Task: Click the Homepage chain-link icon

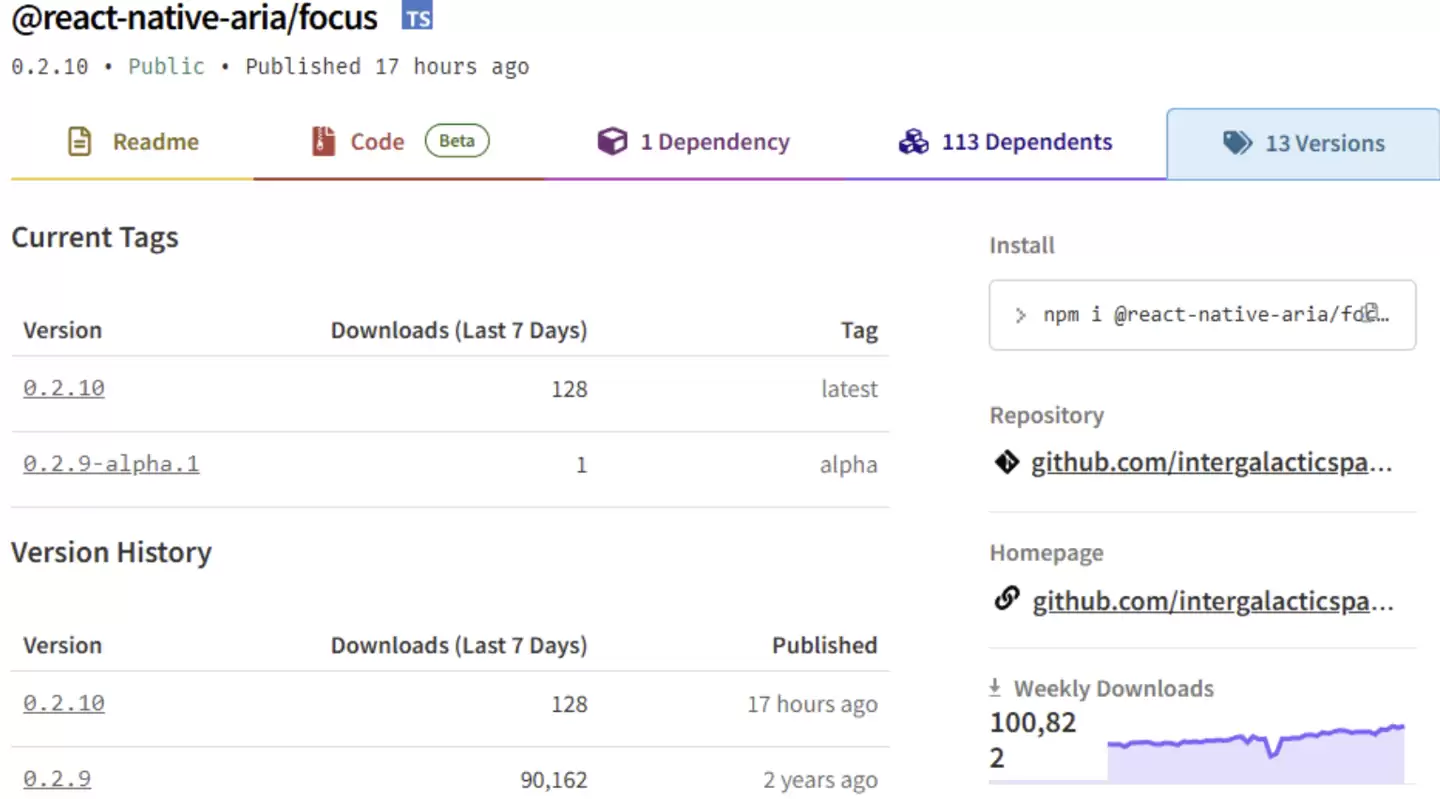Action: [x=1006, y=599]
